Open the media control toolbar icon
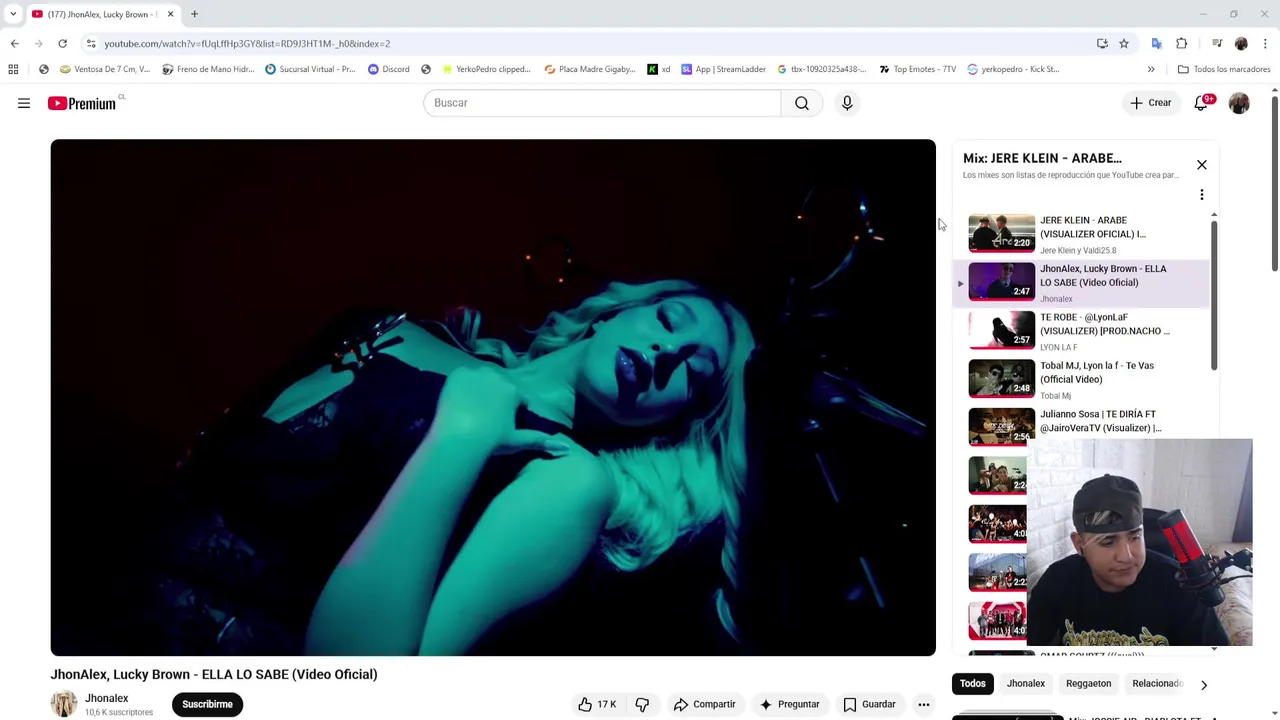 click(1217, 43)
